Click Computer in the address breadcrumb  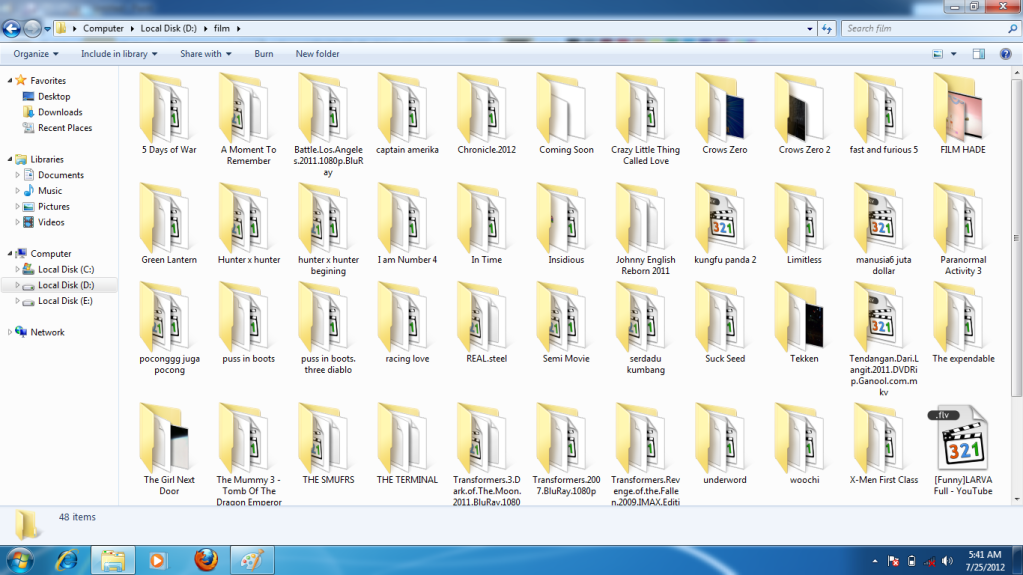(x=103, y=29)
